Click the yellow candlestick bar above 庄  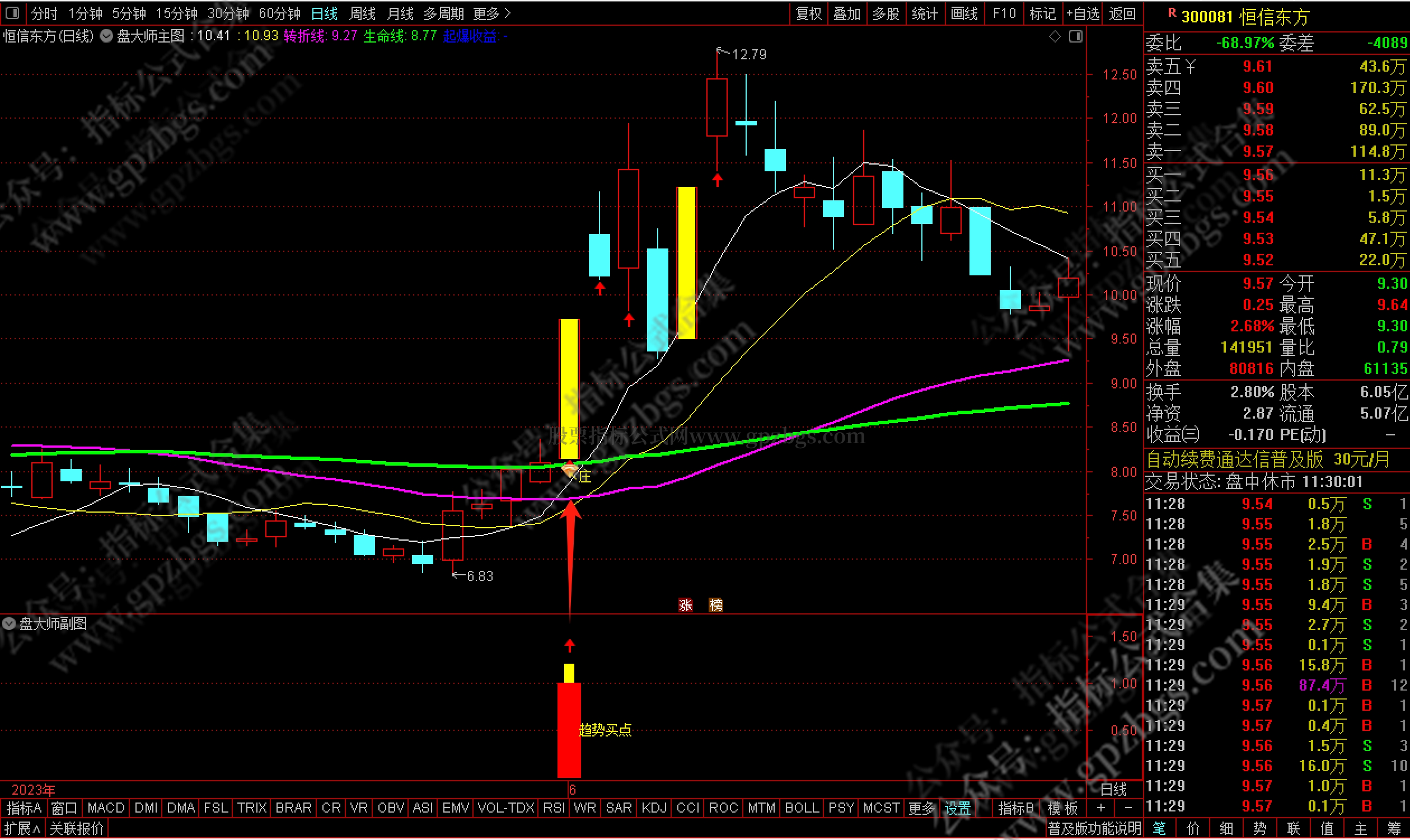coord(569,388)
